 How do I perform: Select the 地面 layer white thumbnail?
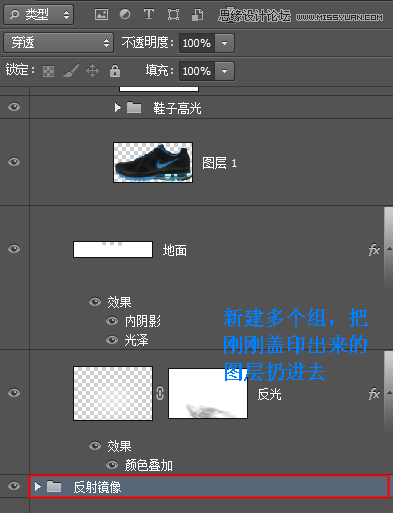(113, 250)
